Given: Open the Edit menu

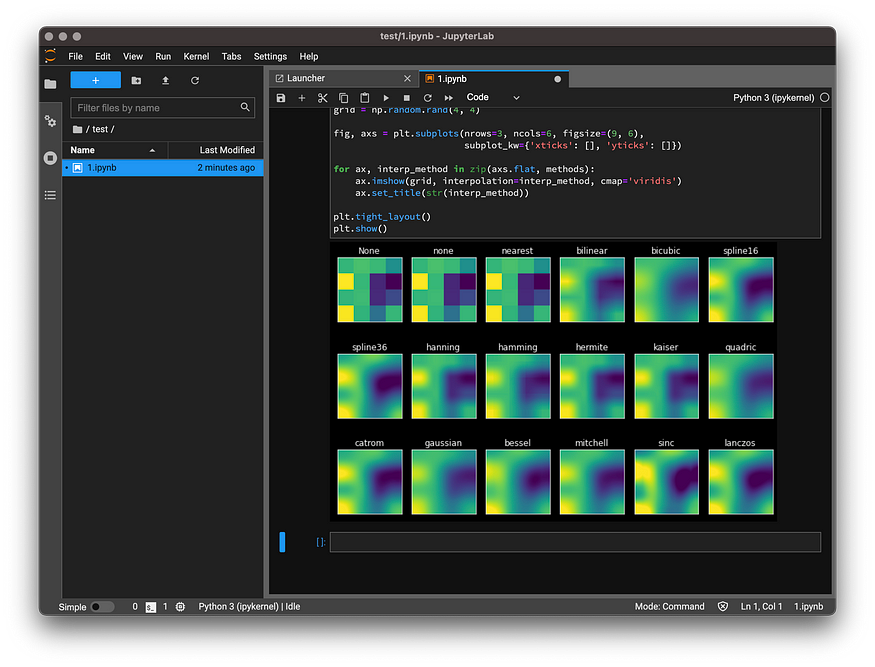Looking at the screenshot, I should click(103, 56).
